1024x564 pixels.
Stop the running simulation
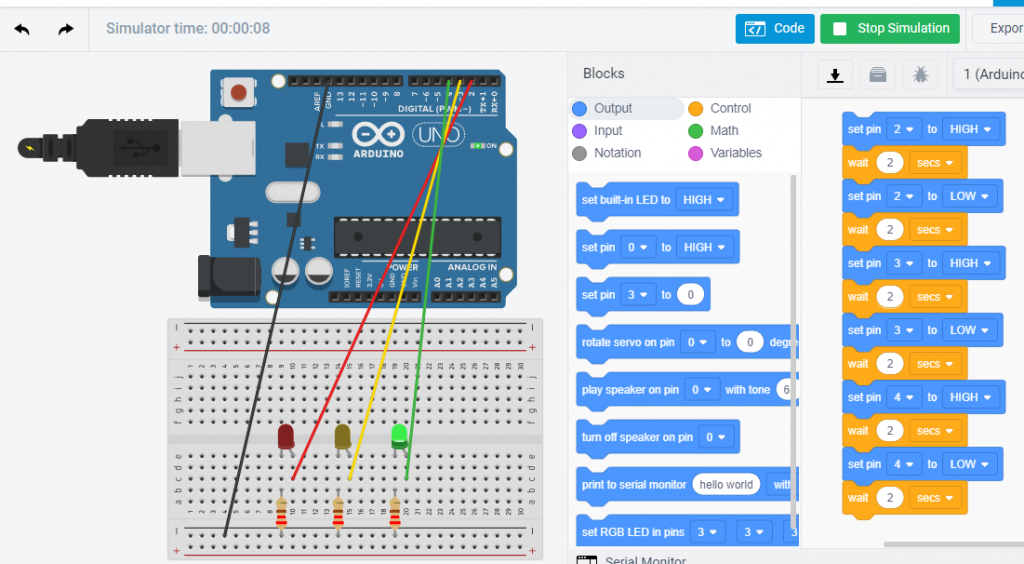[x=890, y=29]
